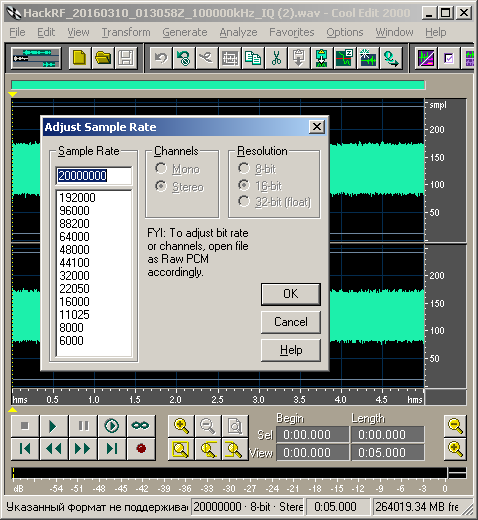Open the Edit menu
The width and height of the screenshot is (478, 520).
tap(46, 32)
